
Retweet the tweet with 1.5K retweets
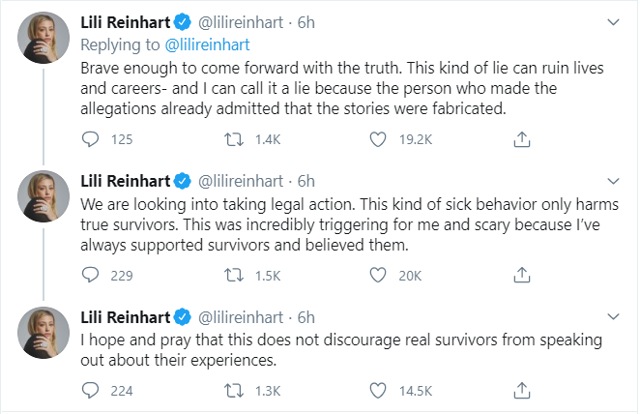coord(234,276)
